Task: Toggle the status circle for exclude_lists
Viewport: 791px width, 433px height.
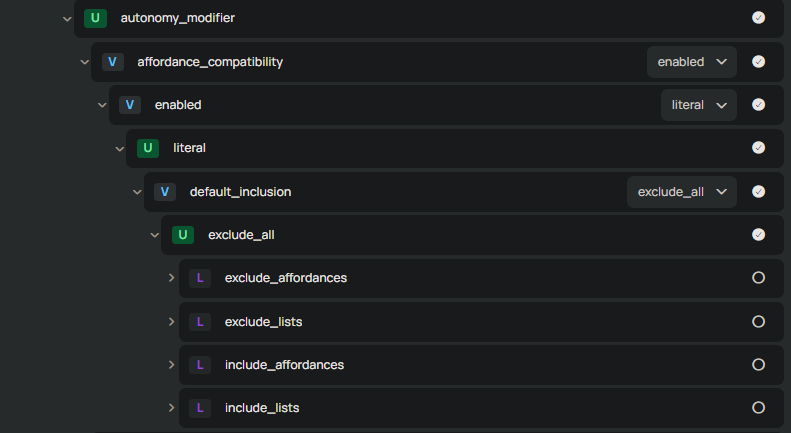Action: [x=758, y=321]
